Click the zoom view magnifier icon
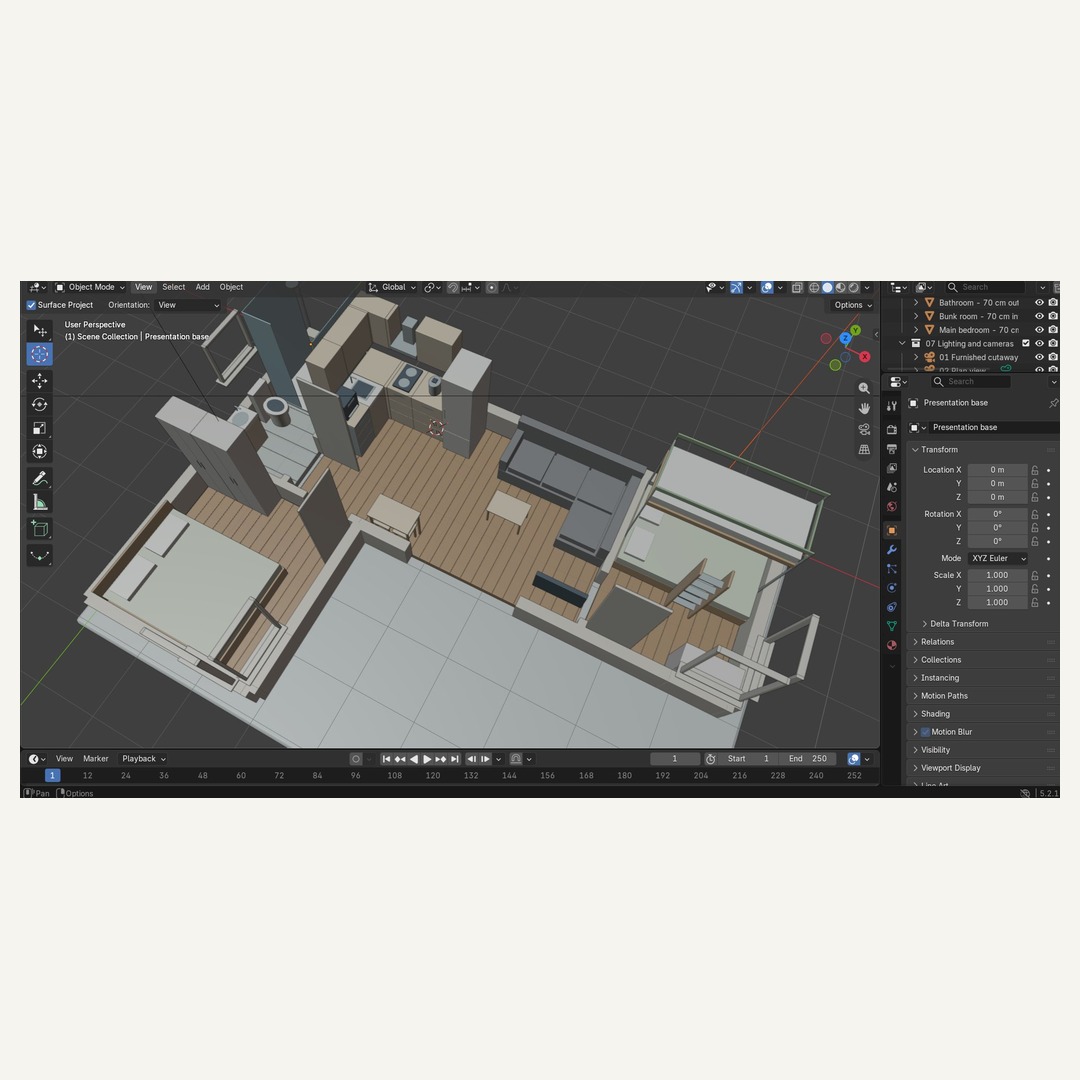 [x=864, y=388]
